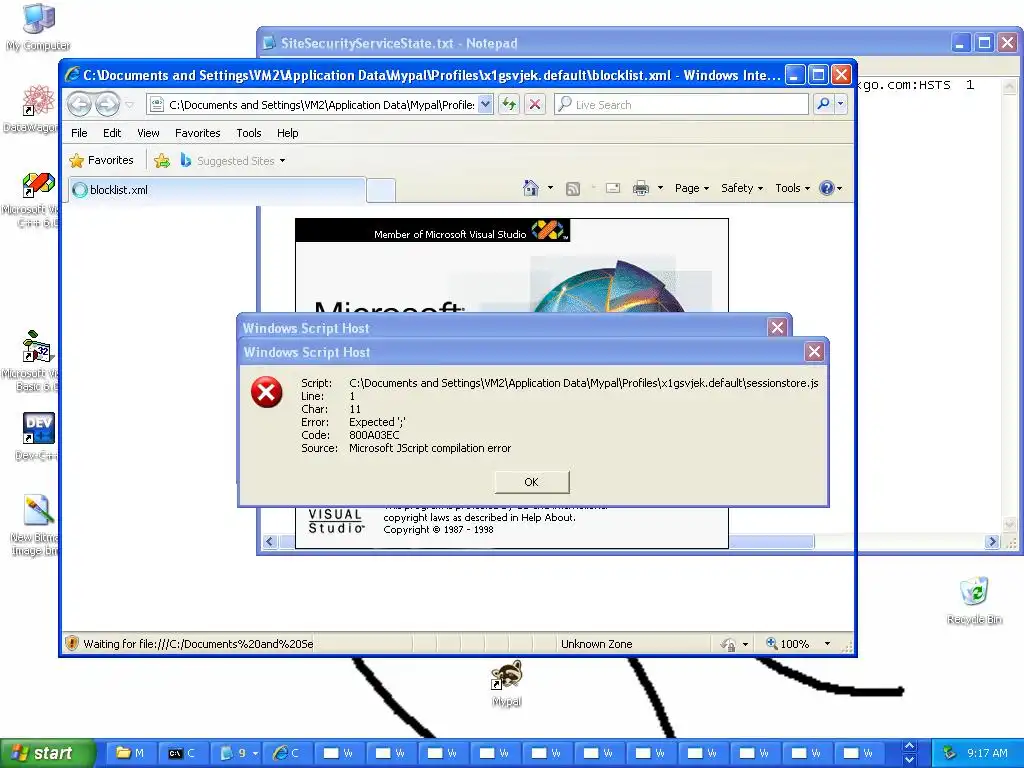
Task: Click 'Microsoft JScript compilation error' text
Action: (430, 448)
